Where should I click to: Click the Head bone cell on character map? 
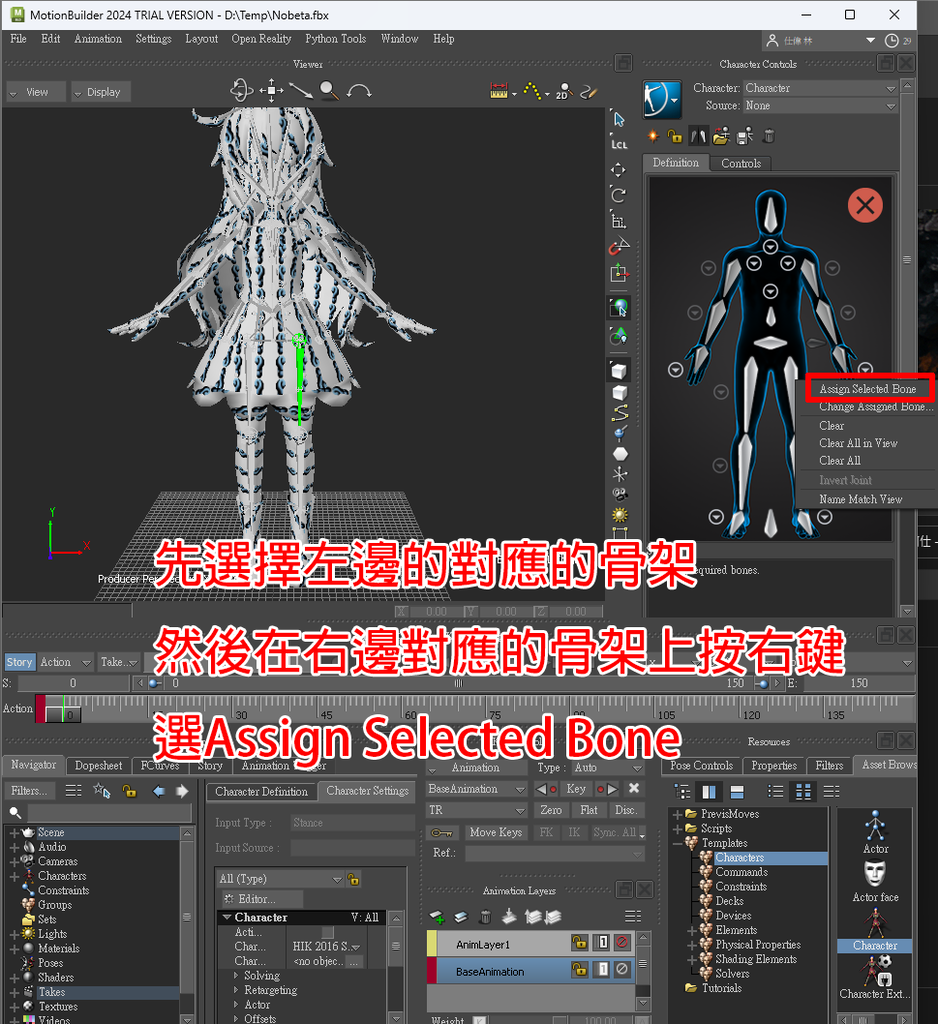click(x=771, y=214)
